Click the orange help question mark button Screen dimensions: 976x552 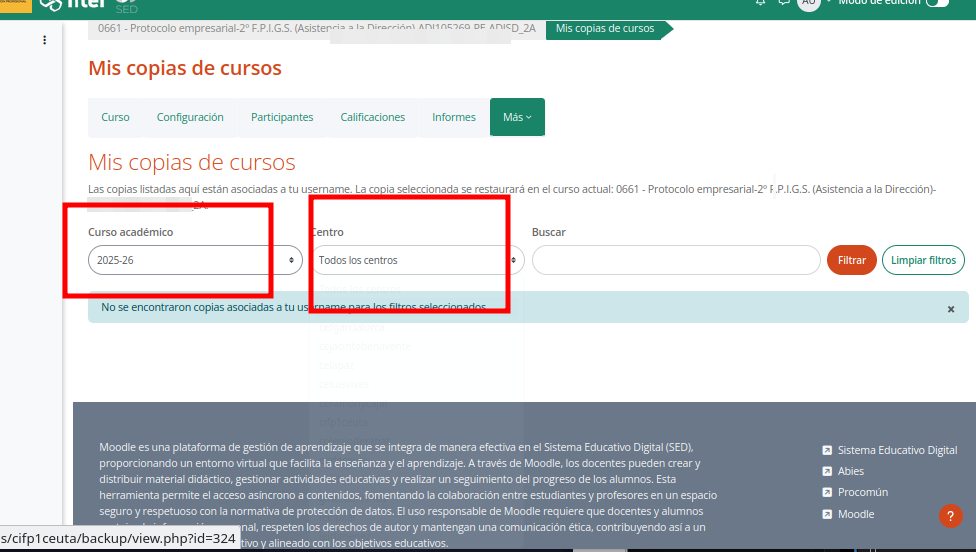point(950,516)
